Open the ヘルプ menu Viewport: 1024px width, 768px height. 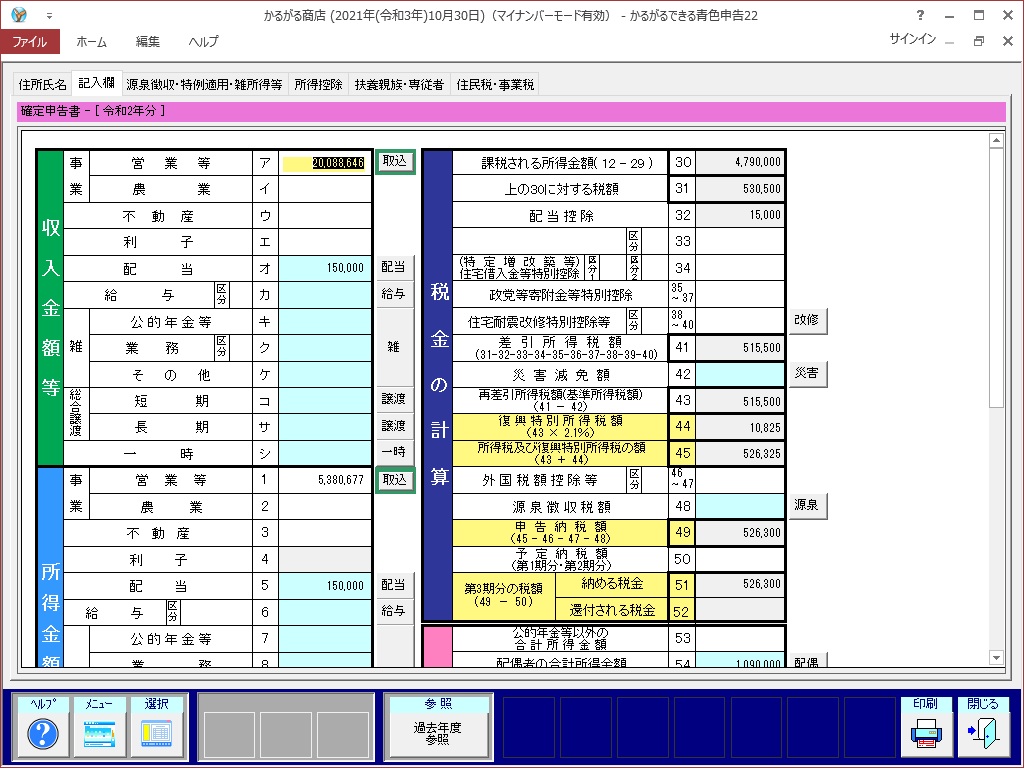pos(204,41)
